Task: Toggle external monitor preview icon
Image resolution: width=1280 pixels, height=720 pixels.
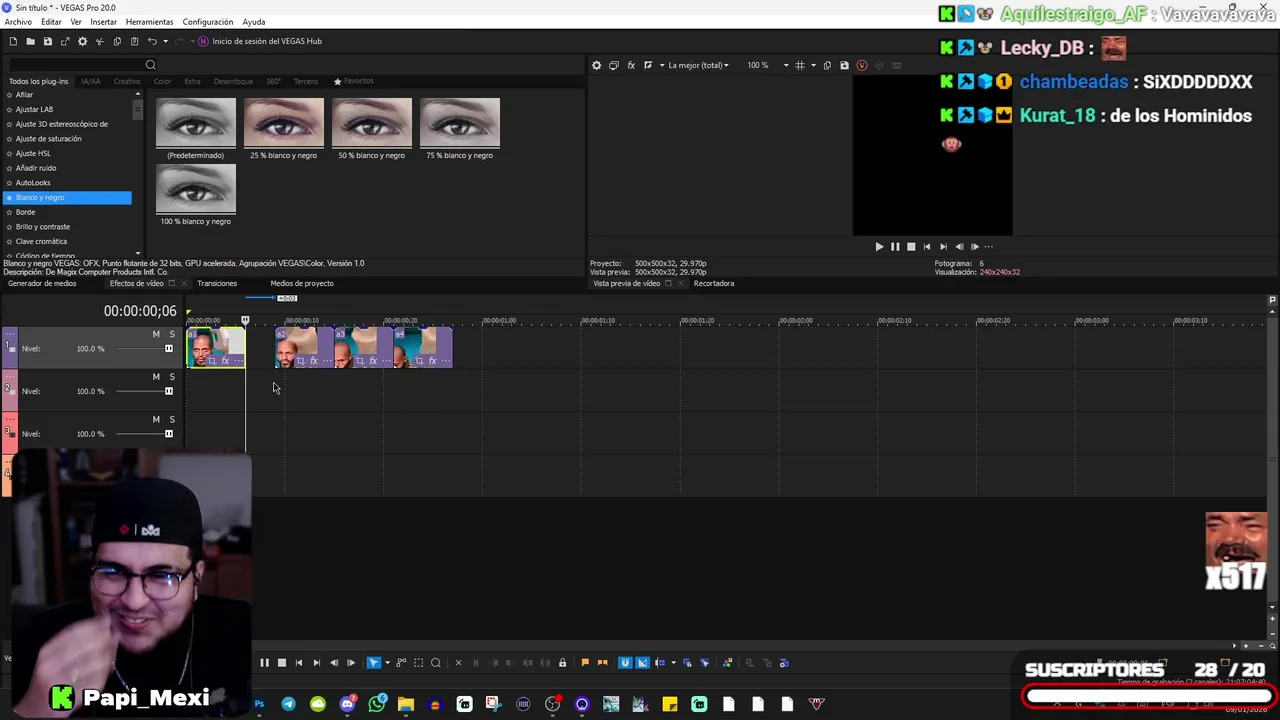Action: click(x=614, y=65)
